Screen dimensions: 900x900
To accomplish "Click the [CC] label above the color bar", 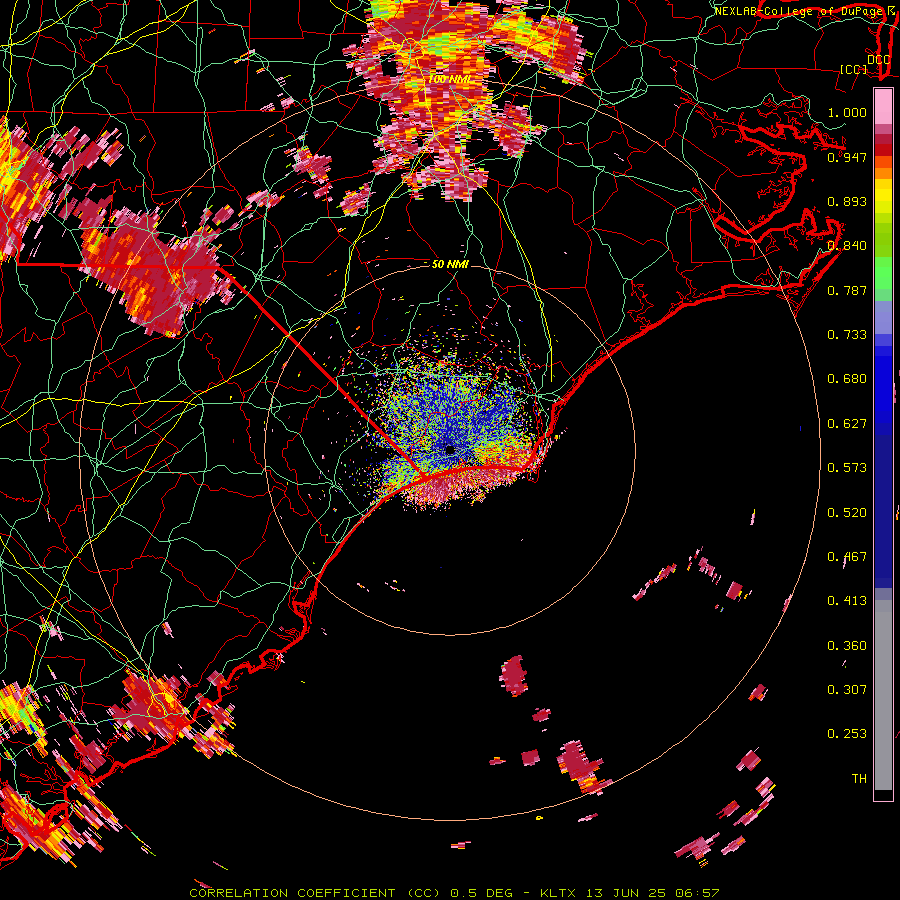I will click(854, 69).
